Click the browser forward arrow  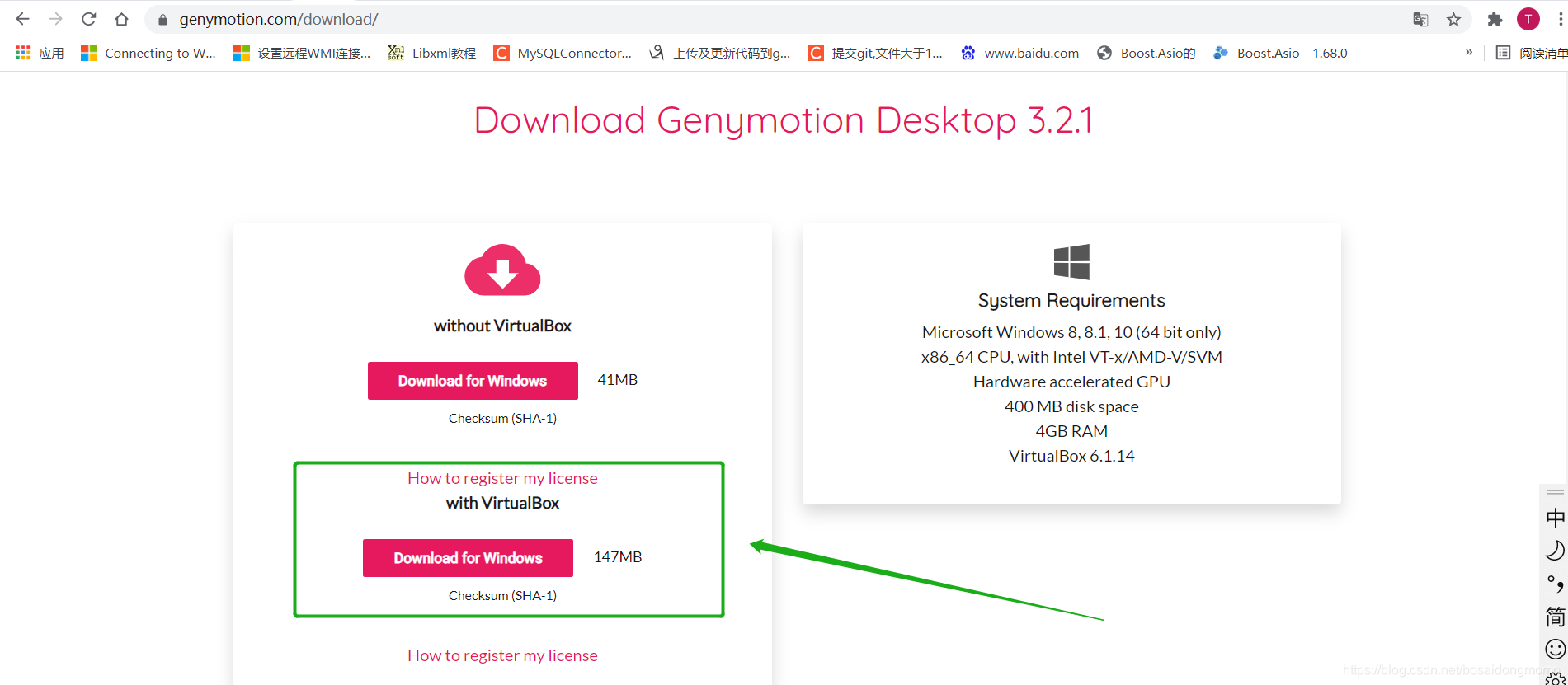tap(55, 19)
